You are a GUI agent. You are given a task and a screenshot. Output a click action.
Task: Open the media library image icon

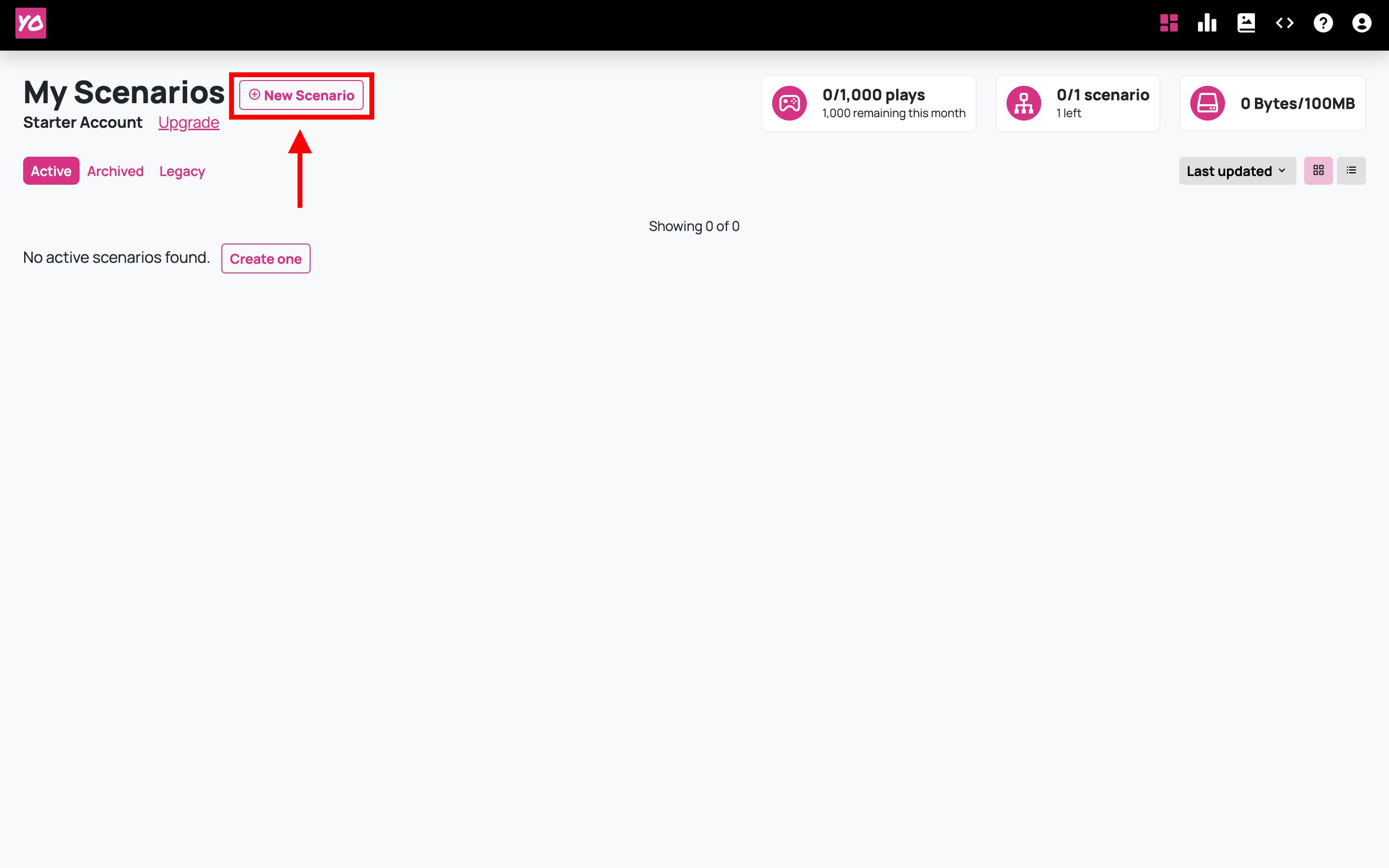[1246, 23]
